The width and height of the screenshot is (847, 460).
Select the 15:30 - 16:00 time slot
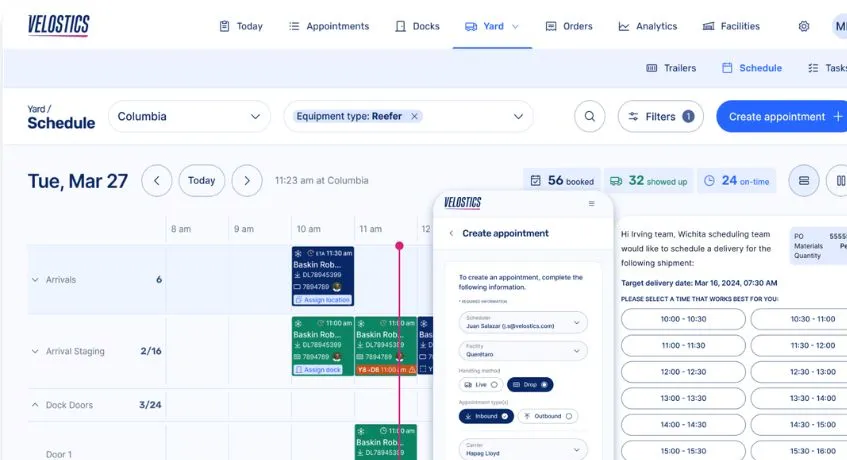799,451
